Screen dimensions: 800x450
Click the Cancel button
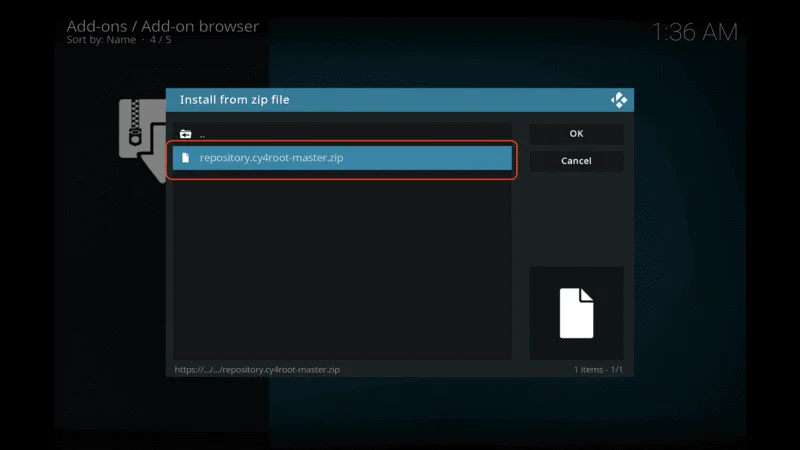pos(576,161)
